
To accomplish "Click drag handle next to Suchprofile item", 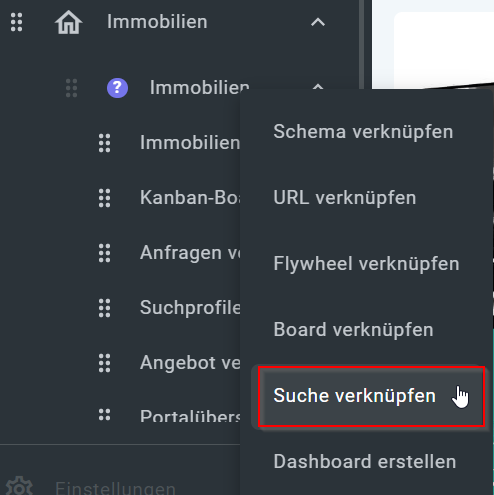I will click(x=104, y=308).
